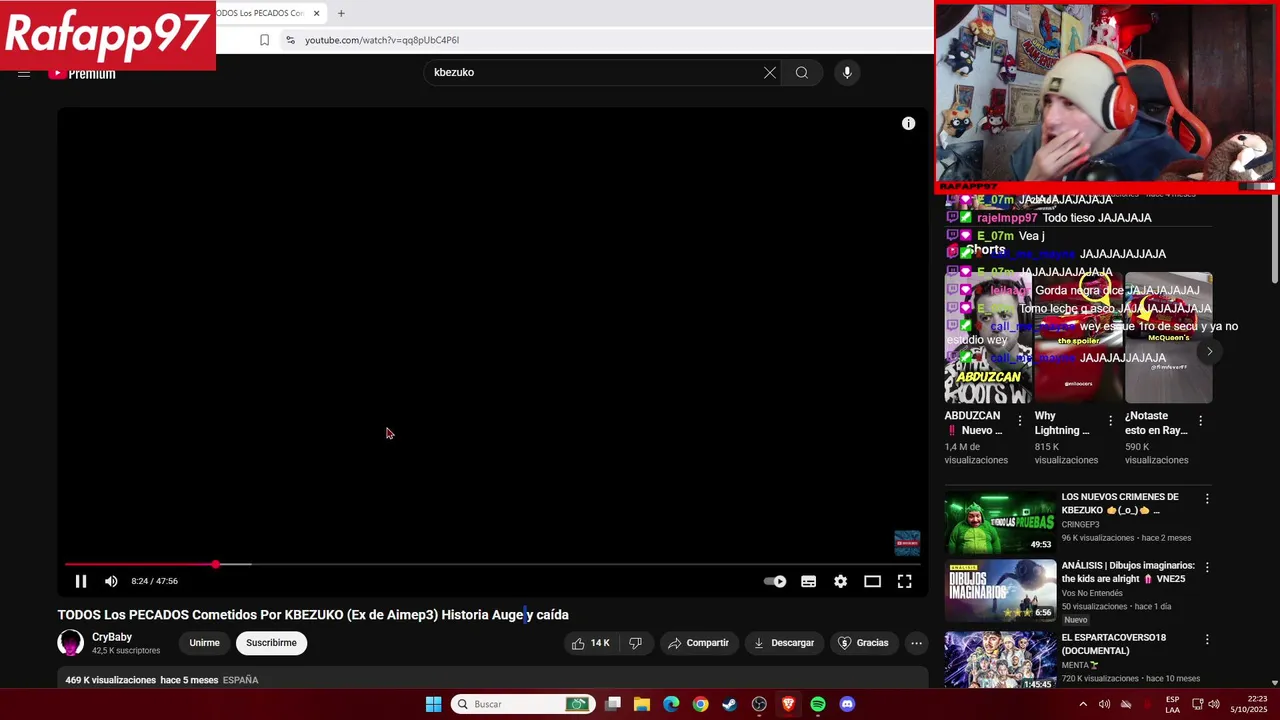Open player settings gear
This screenshot has height=720, width=1280.
pyautogui.click(x=840, y=581)
